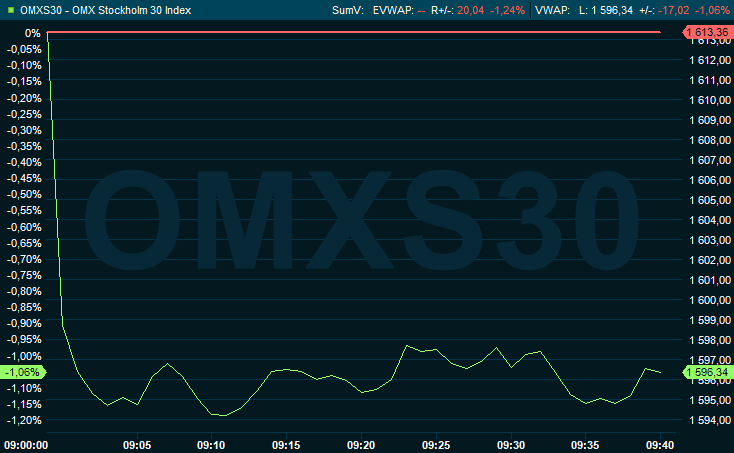Click the change value '-17,02' in header
Viewport: 734px width, 453px height.
674,10
